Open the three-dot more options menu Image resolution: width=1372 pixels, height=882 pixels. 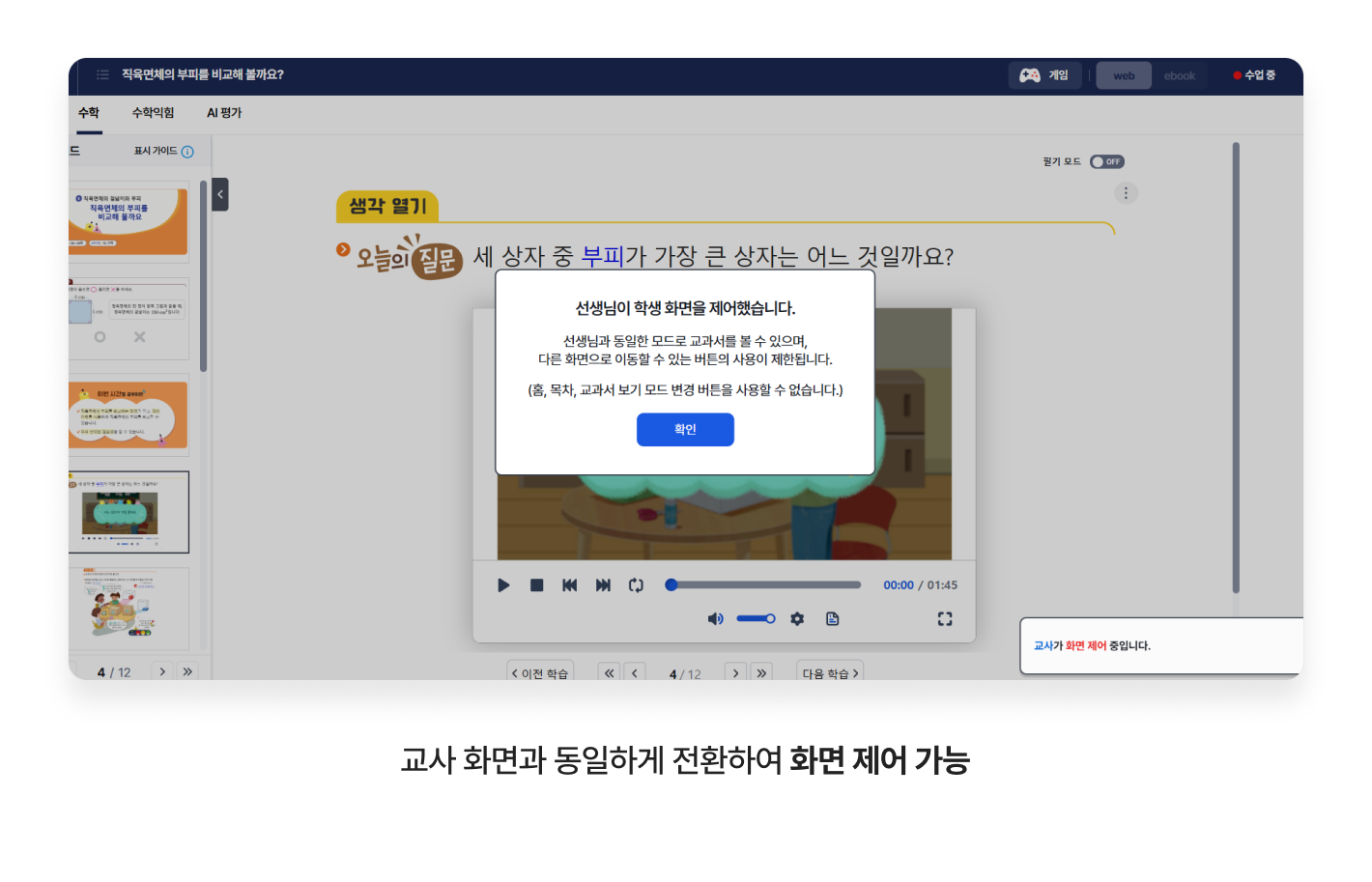1126,193
